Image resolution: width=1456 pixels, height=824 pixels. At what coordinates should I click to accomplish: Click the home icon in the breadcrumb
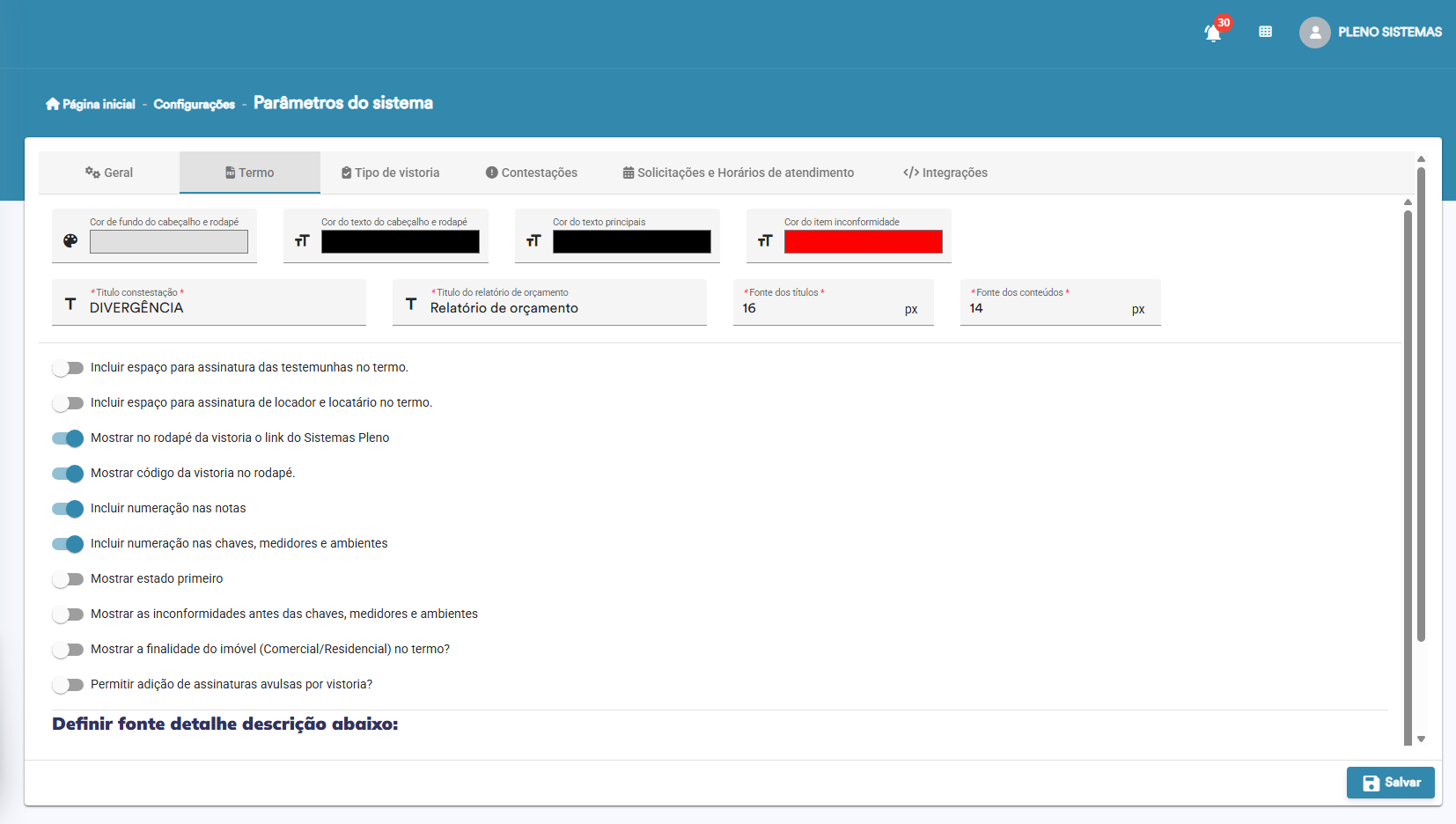click(x=53, y=104)
